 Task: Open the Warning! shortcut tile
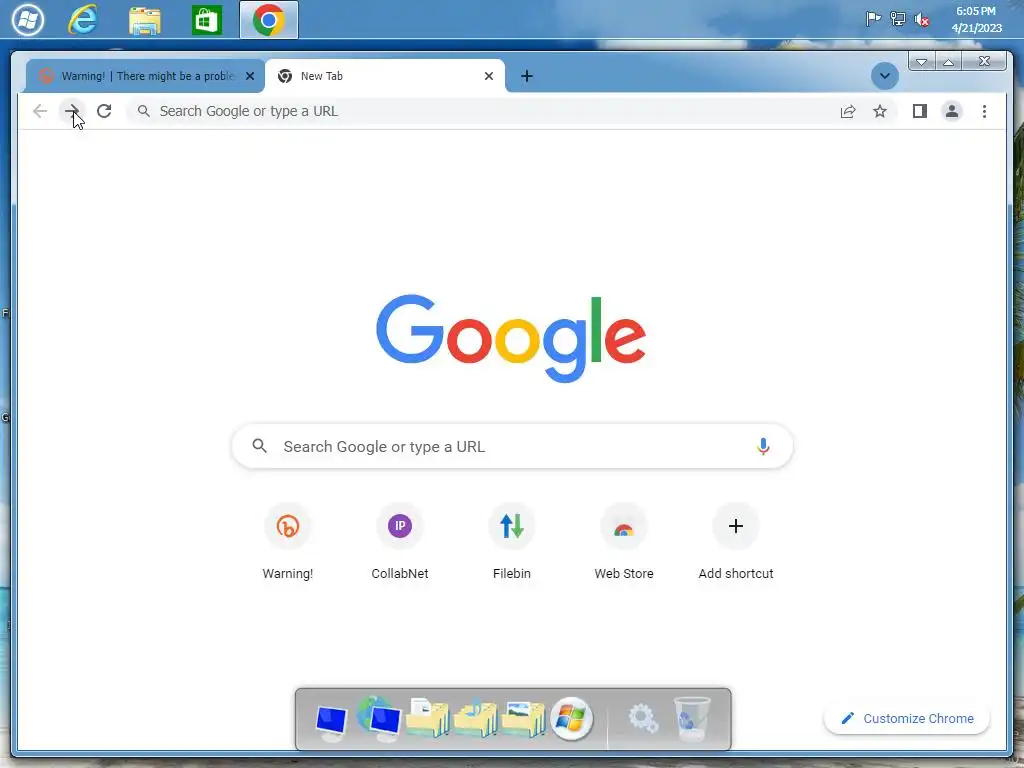pos(288,543)
